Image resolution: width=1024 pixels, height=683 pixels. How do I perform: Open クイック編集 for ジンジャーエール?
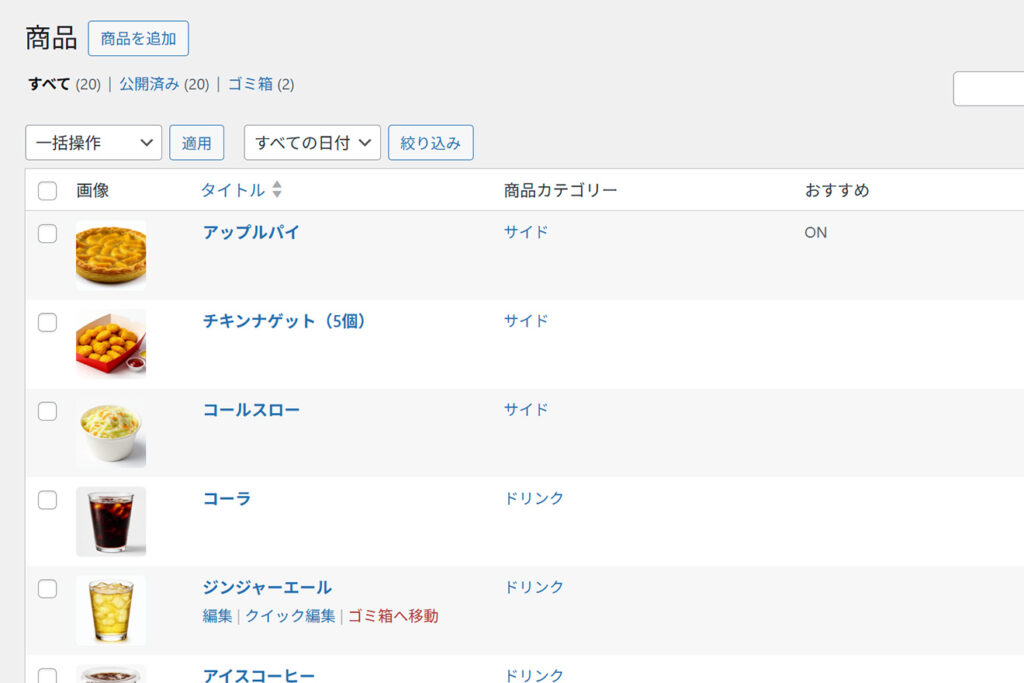click(x=290, y=616)
